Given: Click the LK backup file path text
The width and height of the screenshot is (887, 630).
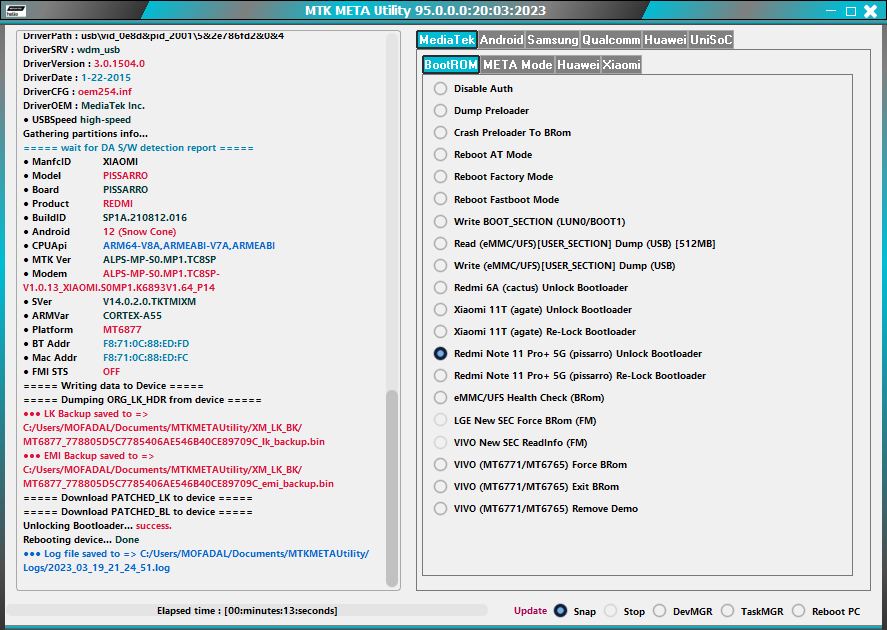Looking at the screenshot, I should tap(174, 435).
